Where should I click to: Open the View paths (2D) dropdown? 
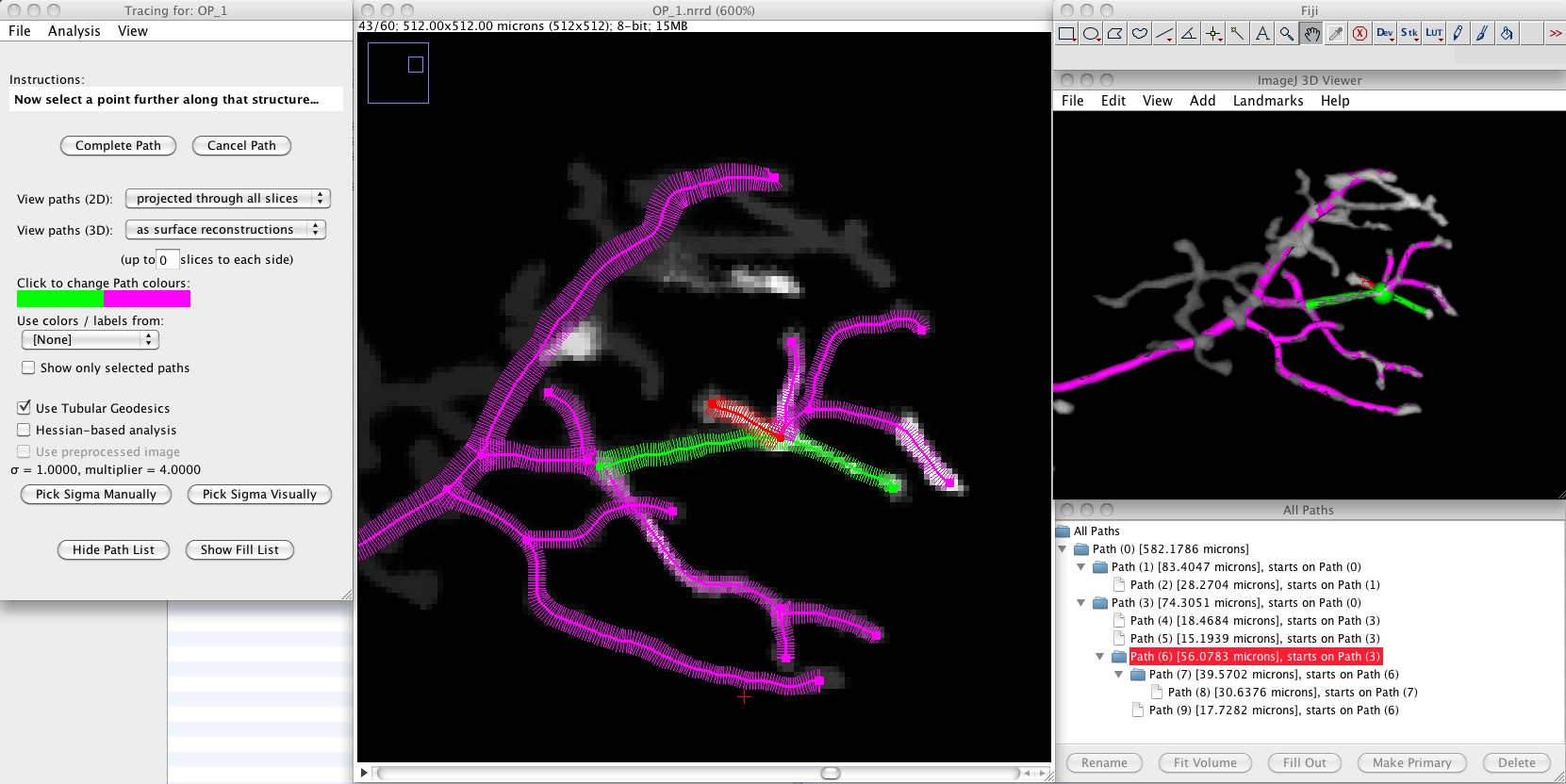click(x=227, y=199)
